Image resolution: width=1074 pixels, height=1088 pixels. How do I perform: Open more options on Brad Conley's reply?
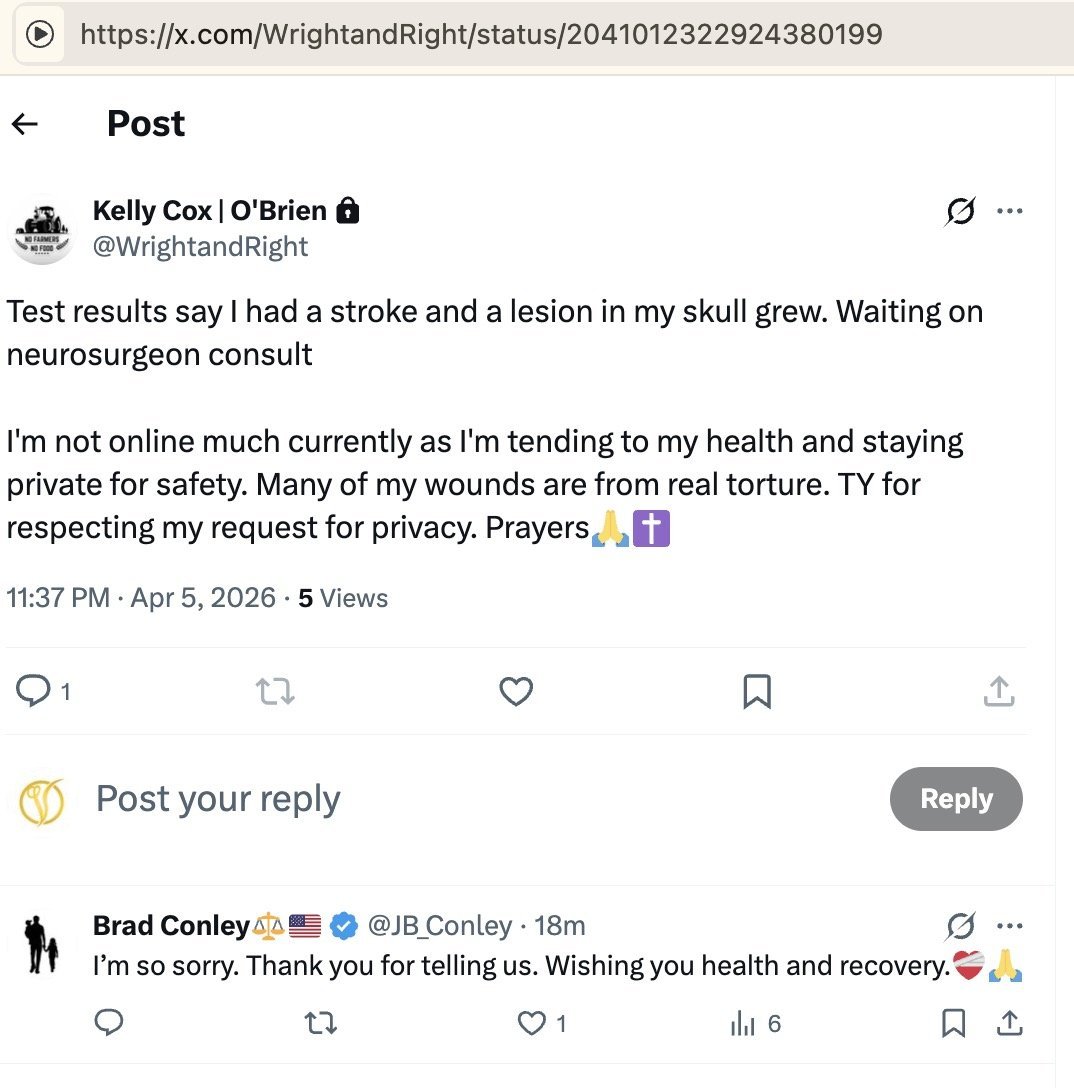pos(1010,926)
